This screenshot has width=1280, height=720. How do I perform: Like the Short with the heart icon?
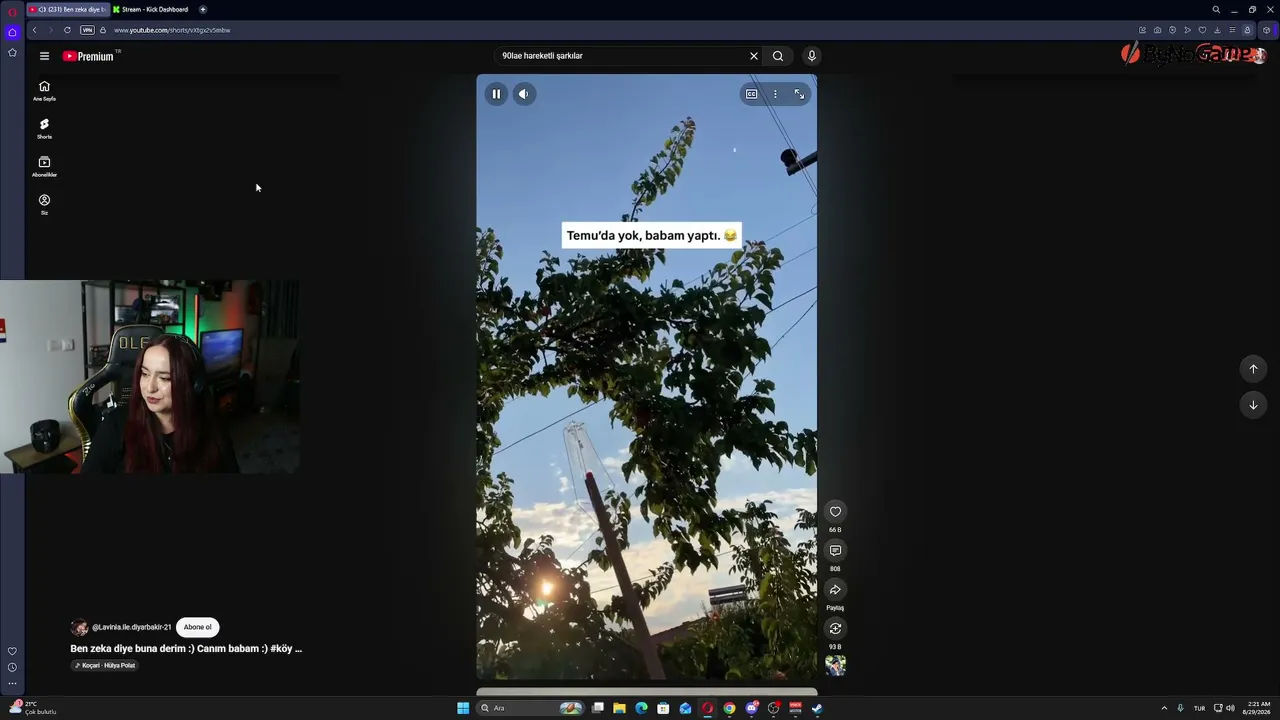835,512
